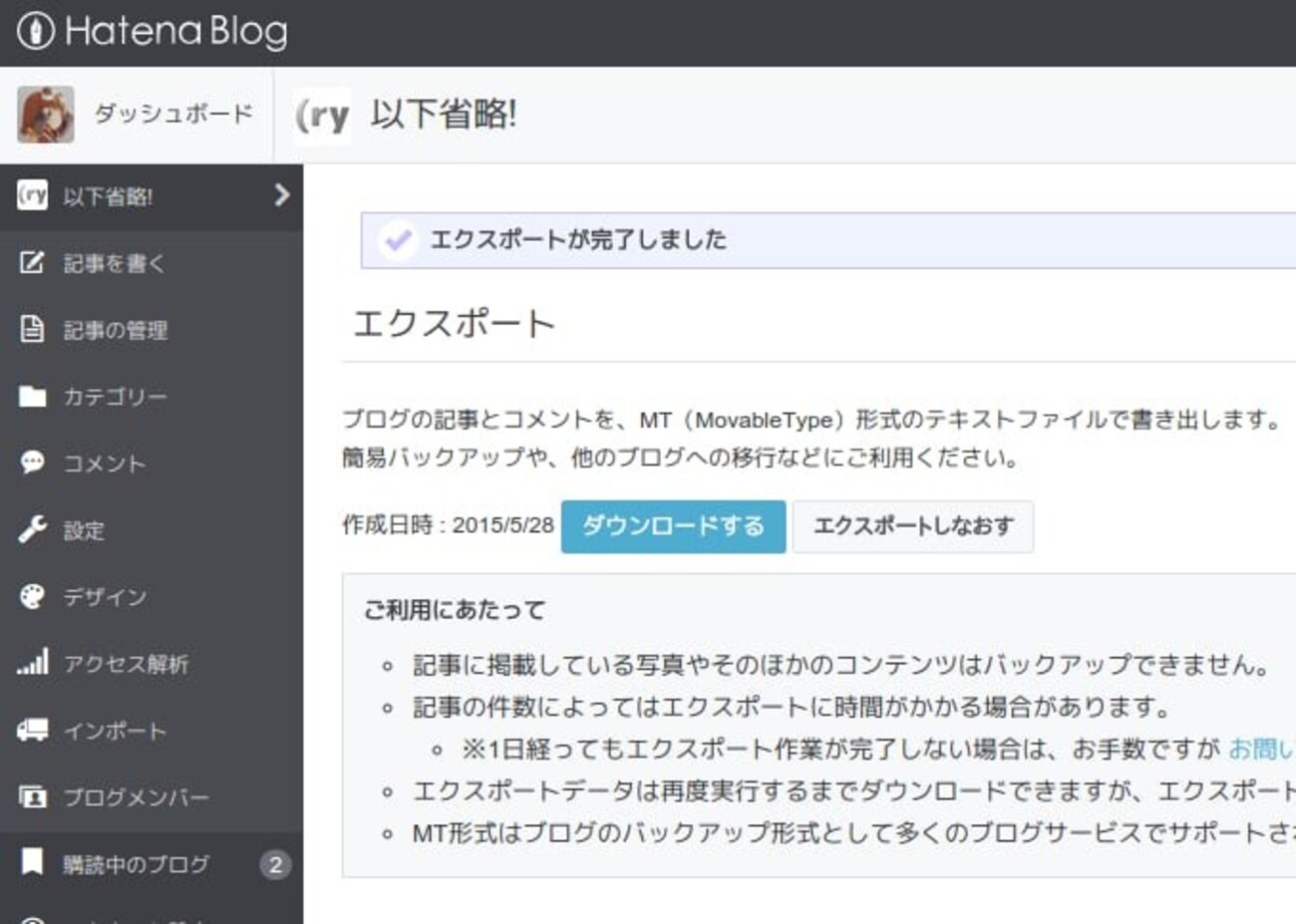
Task: Click the wrench icon for 設定
Action: [x=32, y=529]
